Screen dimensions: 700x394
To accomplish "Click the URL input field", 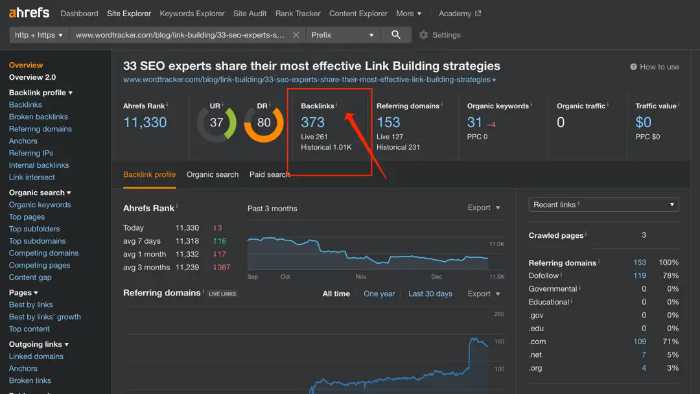I will (x=181, y=35).
